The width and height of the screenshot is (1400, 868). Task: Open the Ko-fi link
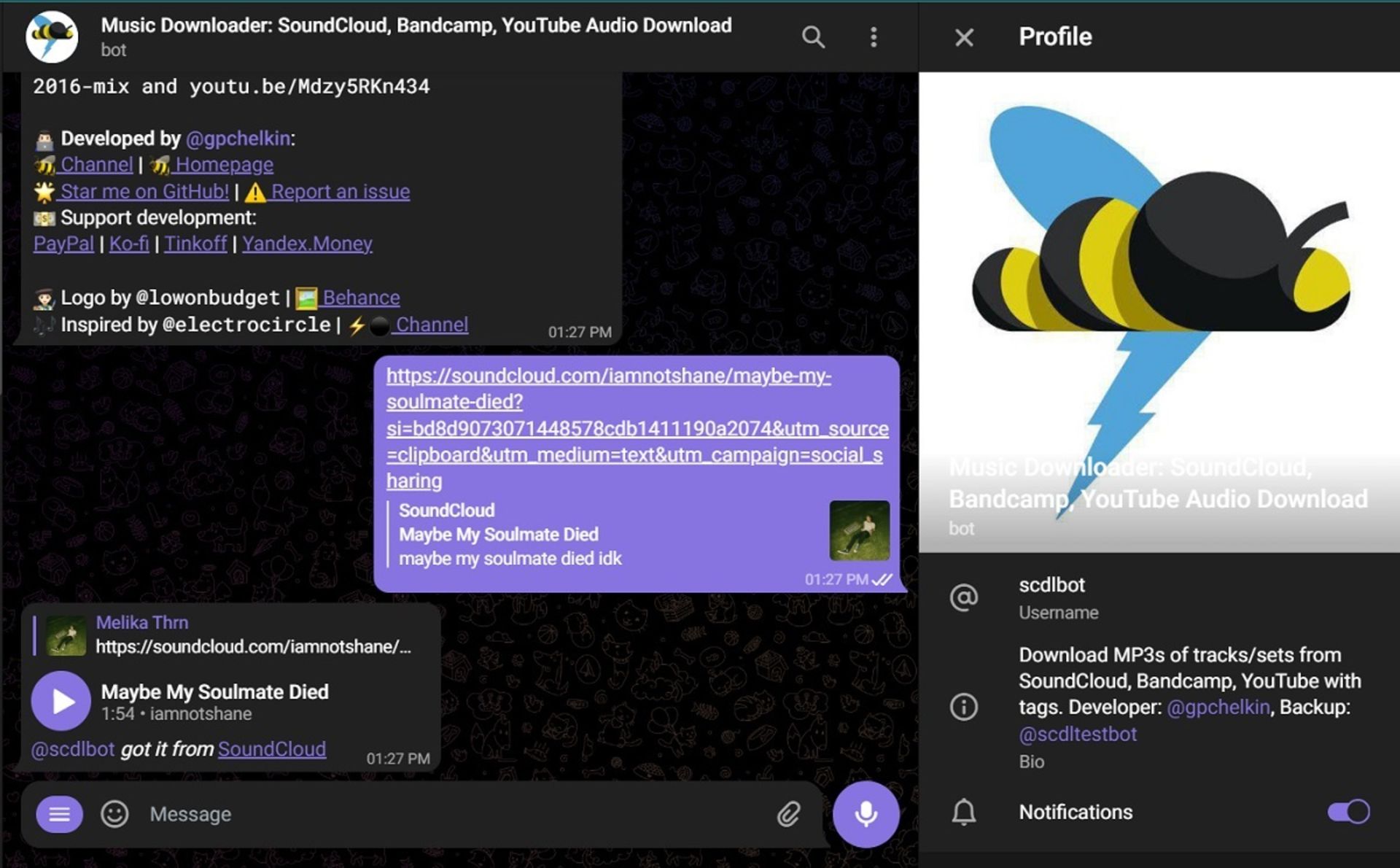pos(129,244)
